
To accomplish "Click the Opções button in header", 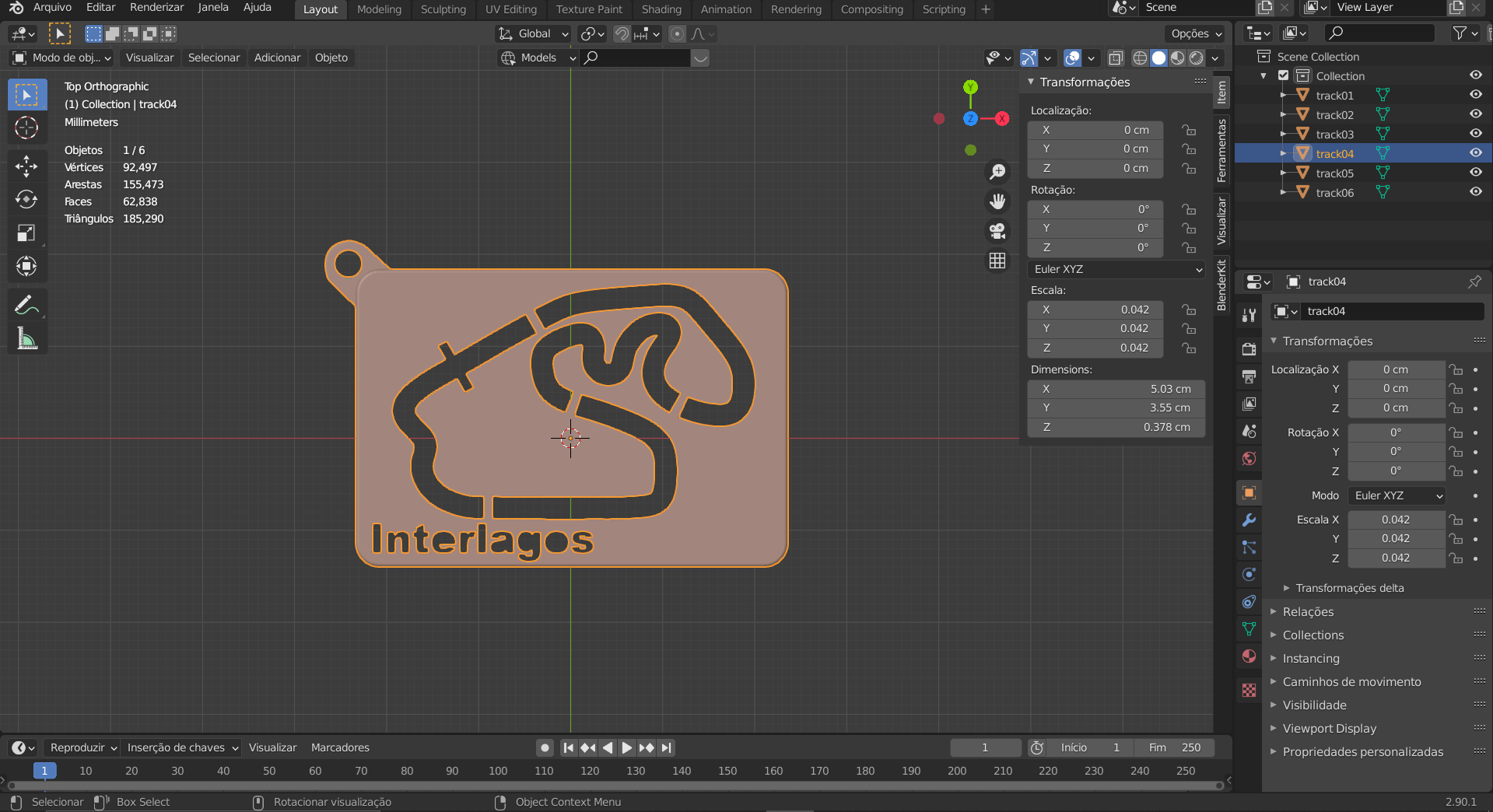I will pos(1196,33).
